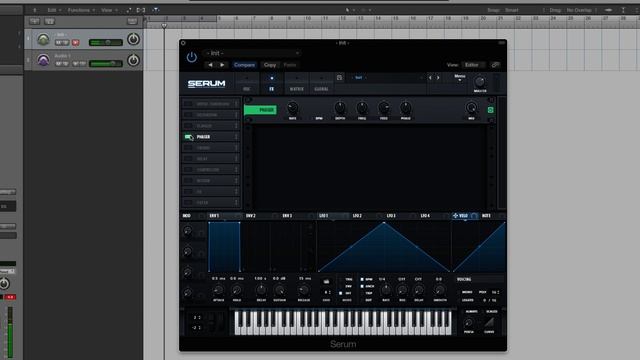The height and width of the screenshot is (360, 640).
Task: Click Serum previous preset chevron
Action: [430, 78]
